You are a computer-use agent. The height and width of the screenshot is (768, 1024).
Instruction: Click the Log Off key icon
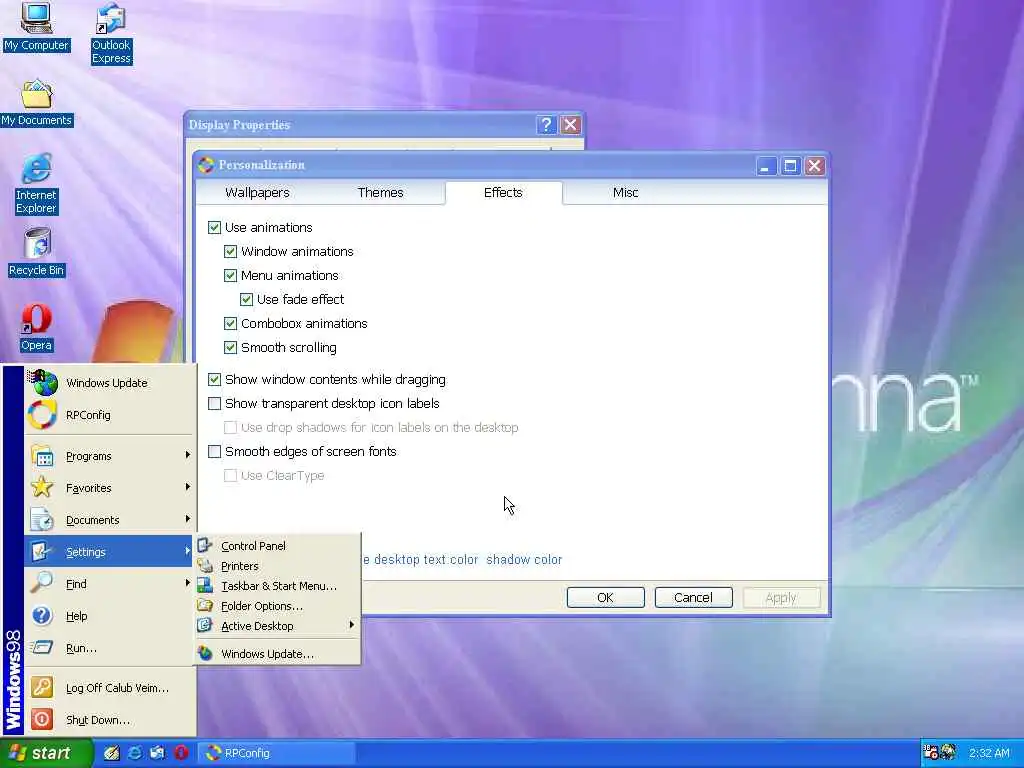[x=42, y=687]
